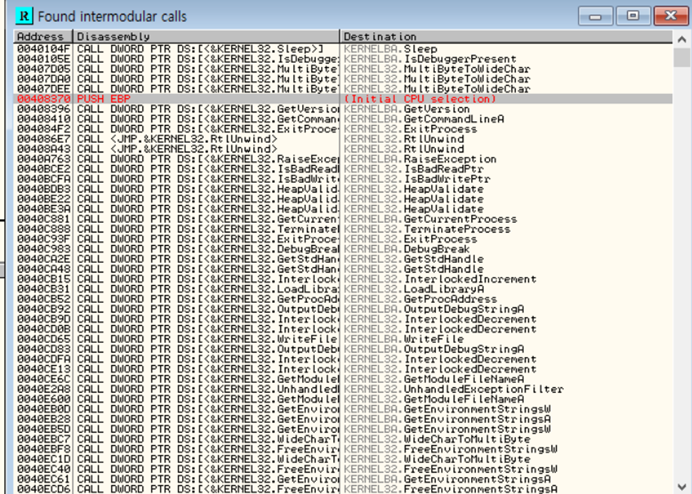Sort by the Disassembly column header
The height and width of the screenshot is (494, 692).
coord(207,37)
